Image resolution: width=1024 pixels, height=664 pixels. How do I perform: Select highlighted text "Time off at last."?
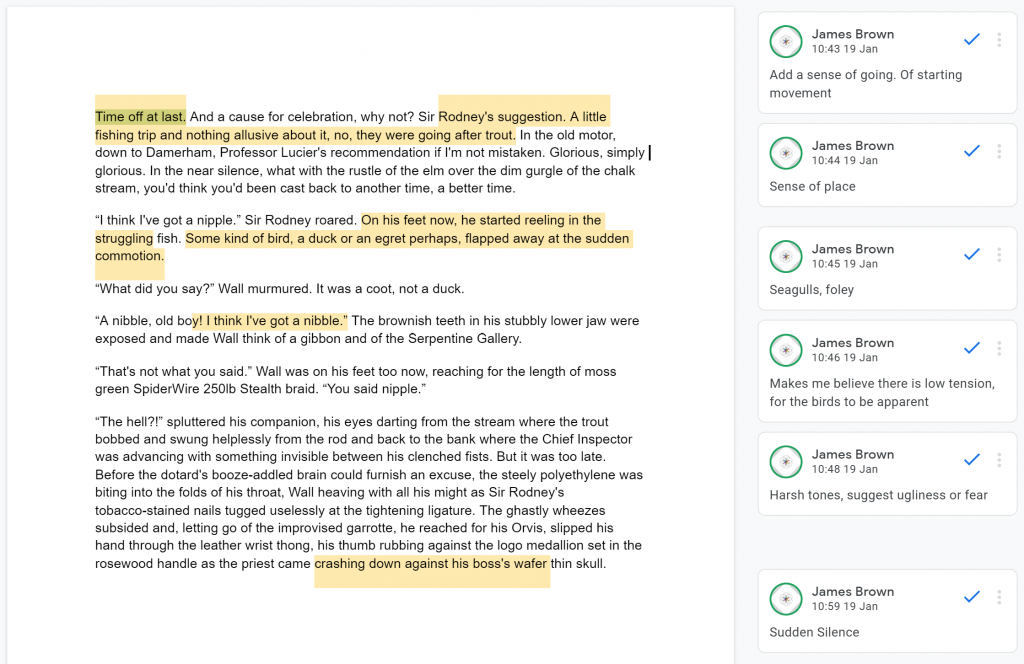pyautogui.click(x=140, y=117)
